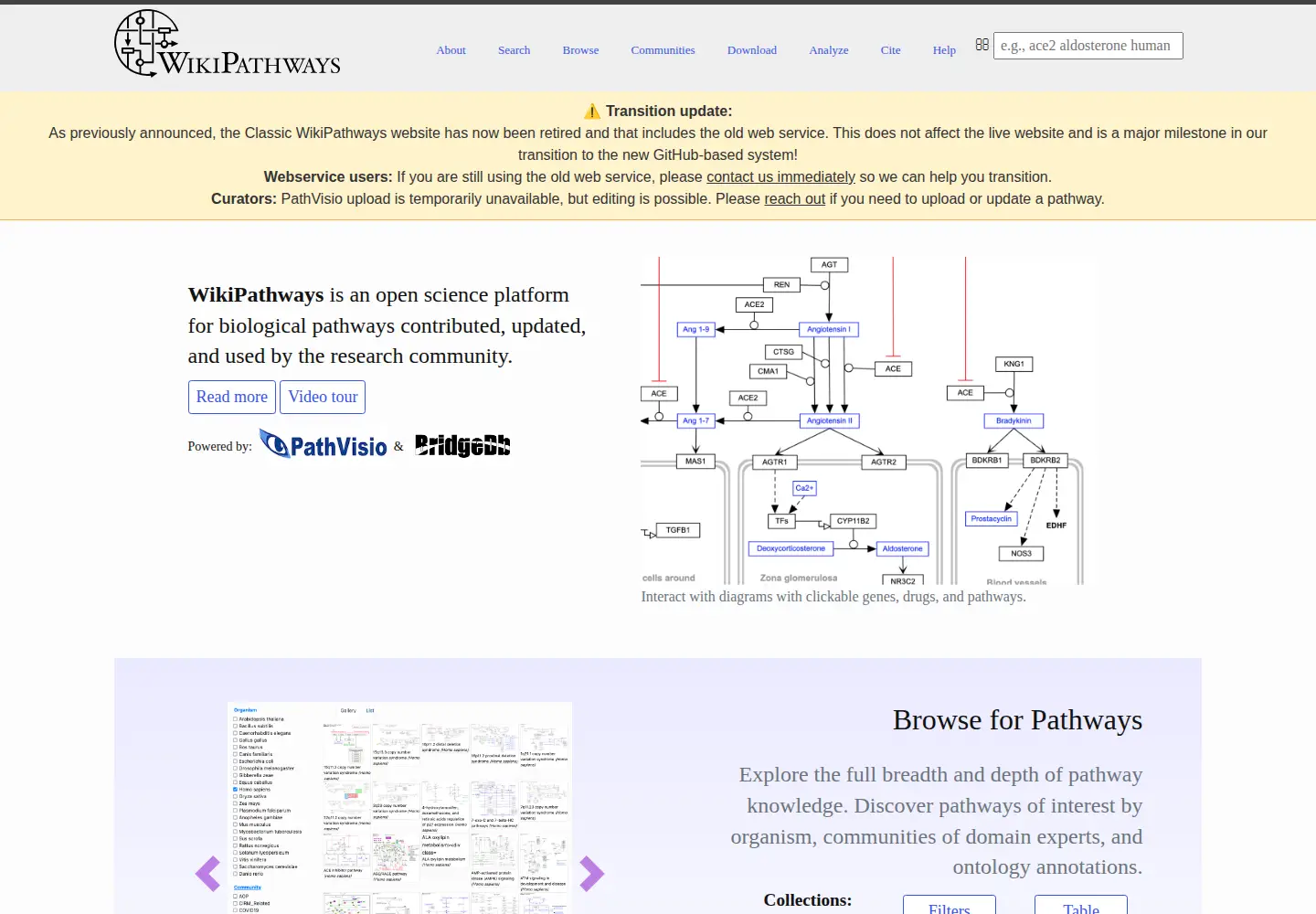
Task: Click the Filters collection button
Action: 950,906
